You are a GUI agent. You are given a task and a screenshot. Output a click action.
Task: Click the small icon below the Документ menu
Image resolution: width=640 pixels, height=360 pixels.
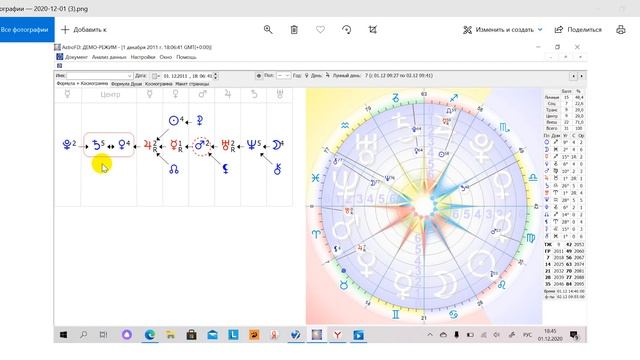coord(60,66)
